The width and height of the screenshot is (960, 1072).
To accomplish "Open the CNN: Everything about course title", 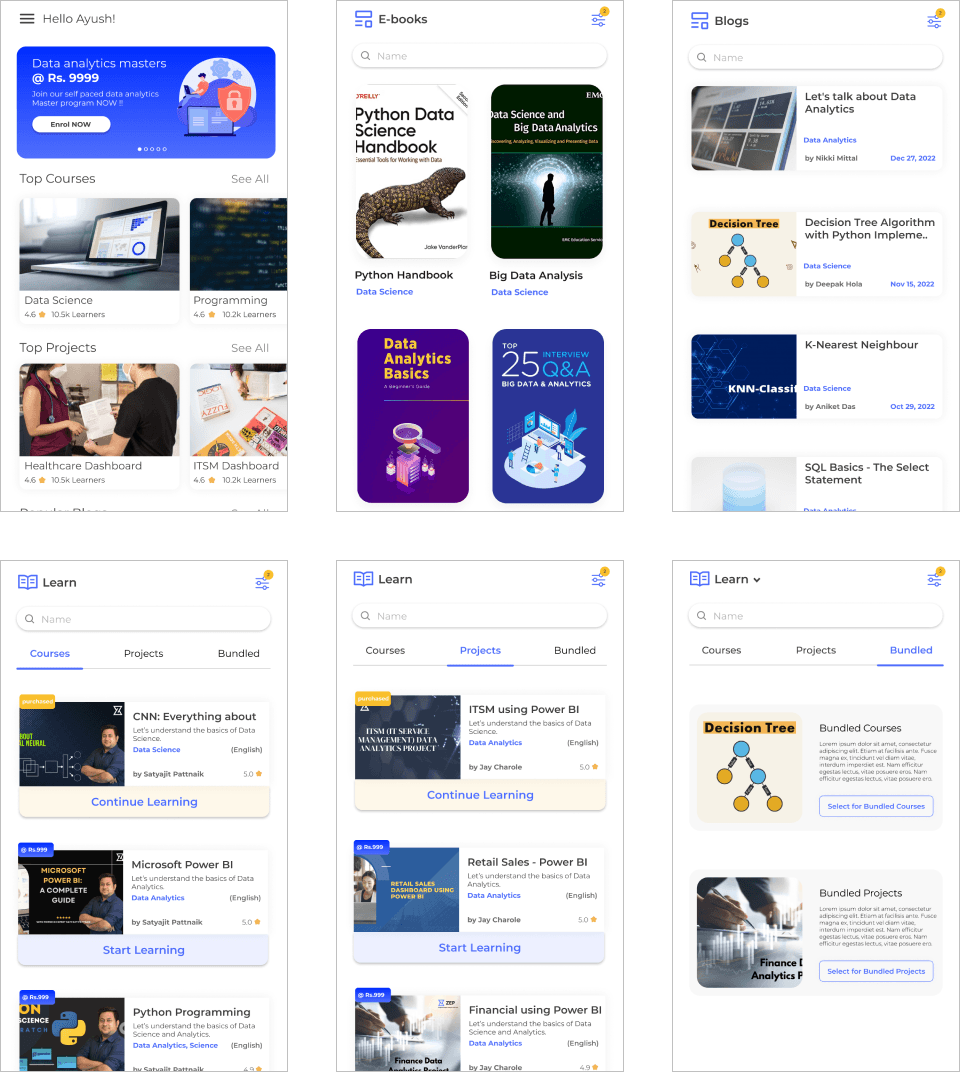I will point(194,716).
